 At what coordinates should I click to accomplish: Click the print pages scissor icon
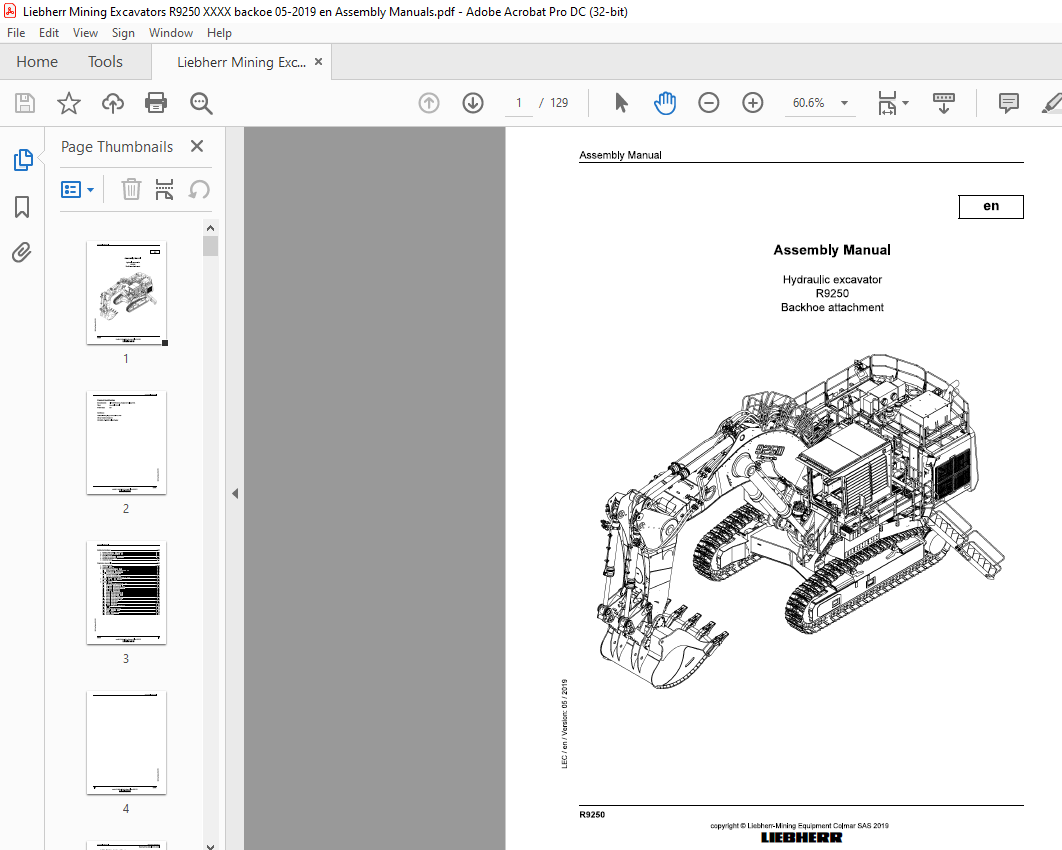[x=165, y=190]
